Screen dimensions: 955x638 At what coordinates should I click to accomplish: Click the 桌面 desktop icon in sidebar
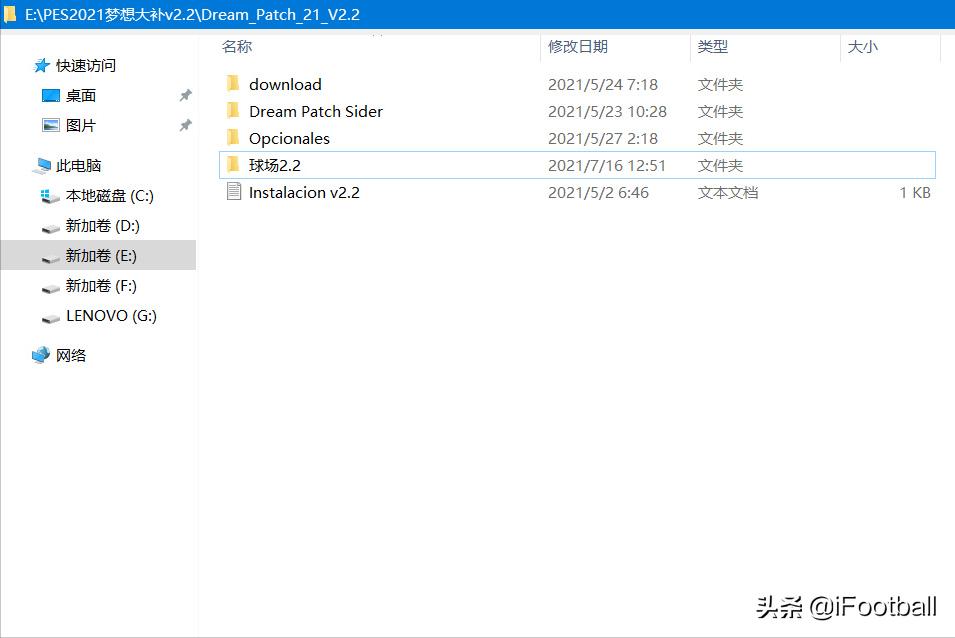coord(51,96)
